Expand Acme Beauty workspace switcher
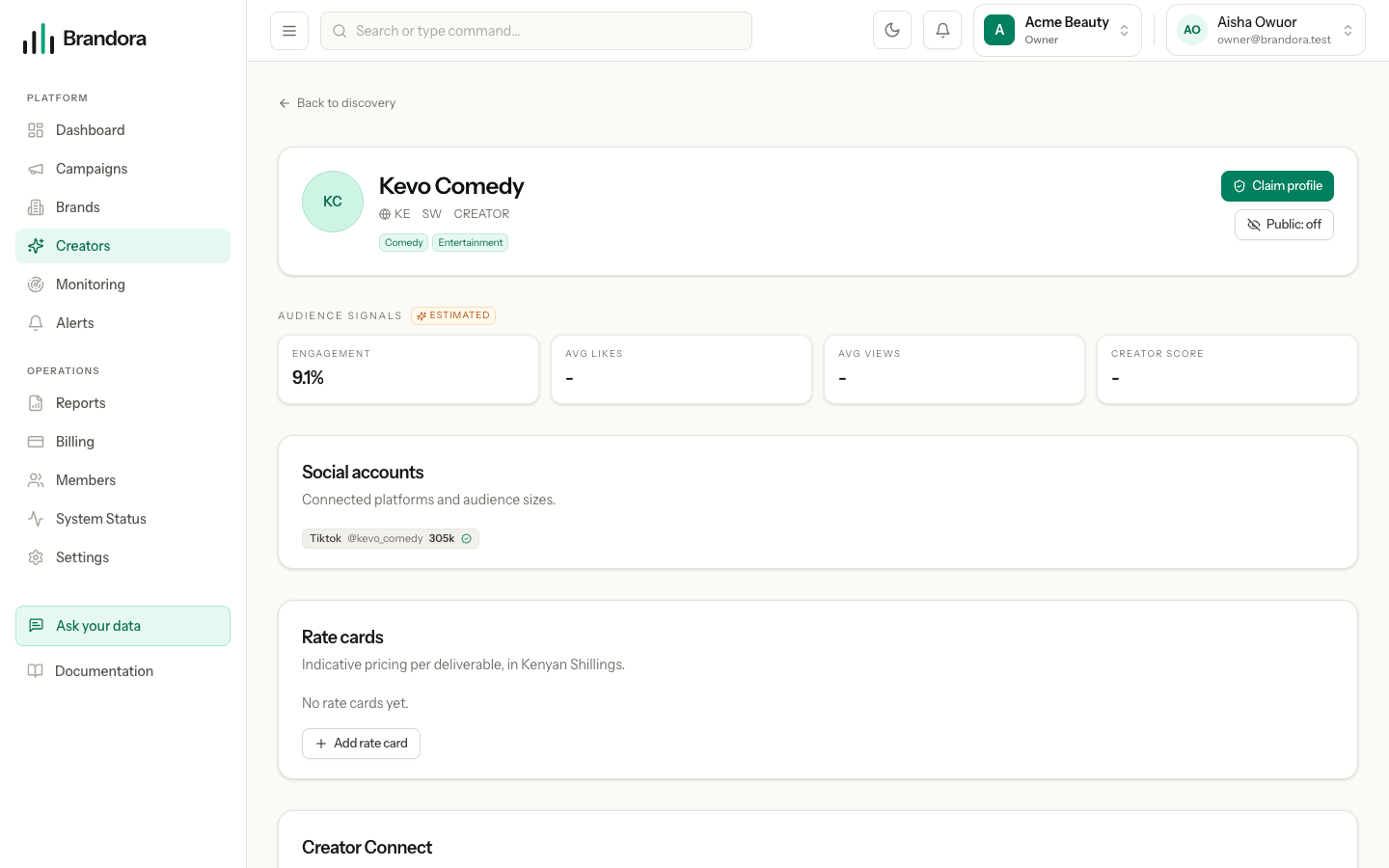Screen dimensions: 1389x868 point(1057,30)
